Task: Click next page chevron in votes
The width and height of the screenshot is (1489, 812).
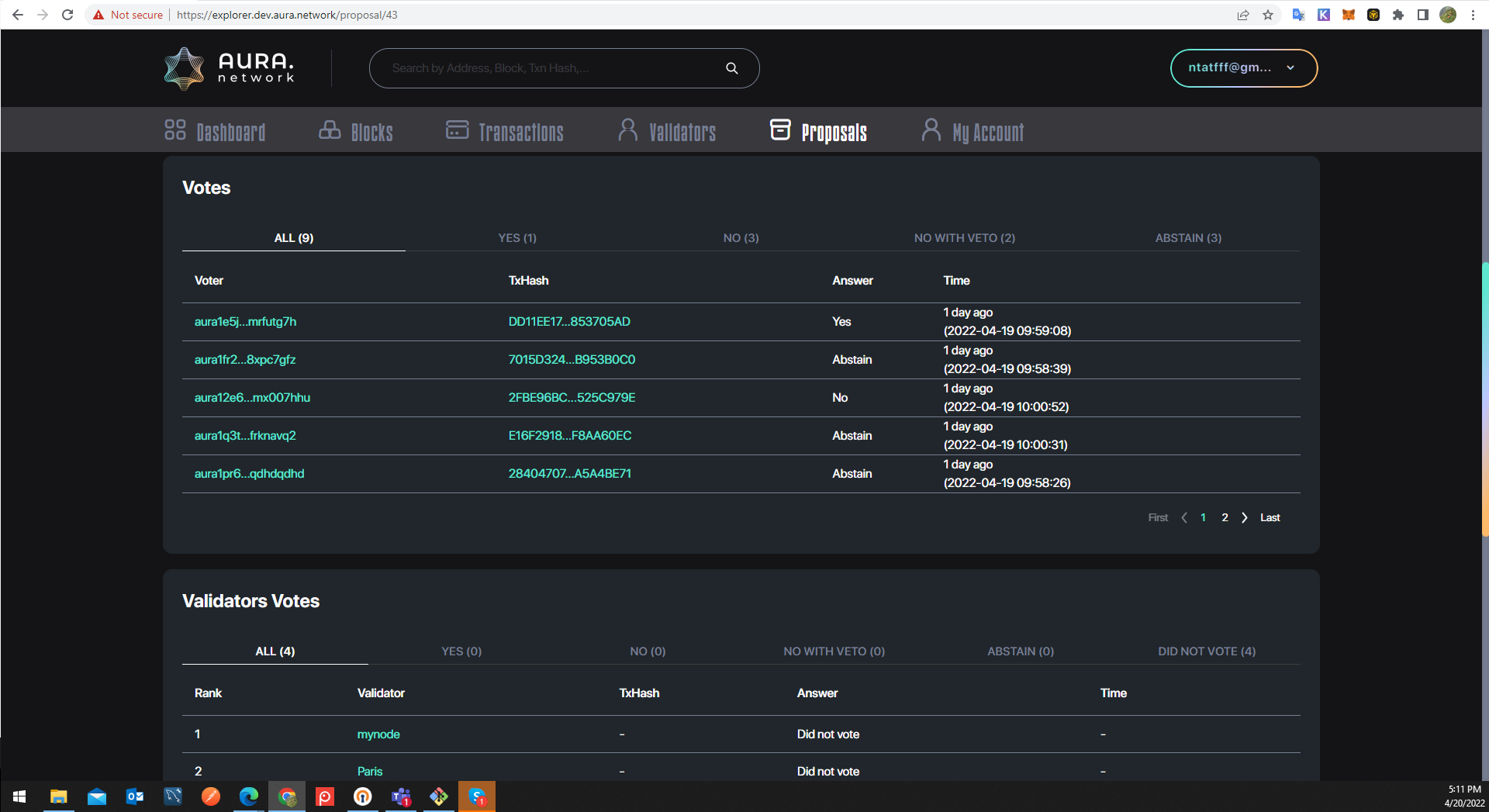Action: pyautogui.click(x=1245, y=517)
